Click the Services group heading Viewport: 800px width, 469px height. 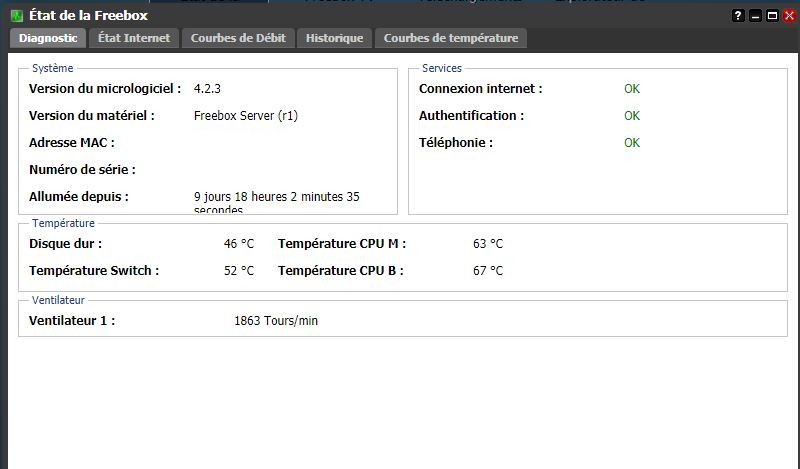pyautogui.click(x=442, y=68)
